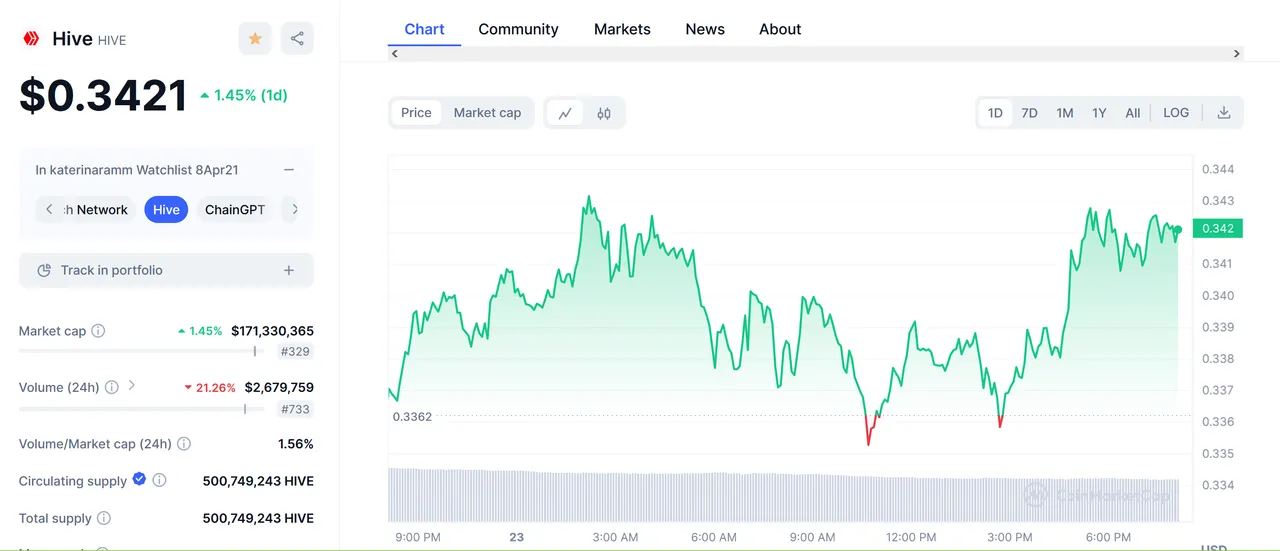Image resolution: width=1280 pixels, height=551 pixels.
Task: Select the Hive watchlist chip
Action: [x=166, y=209]
